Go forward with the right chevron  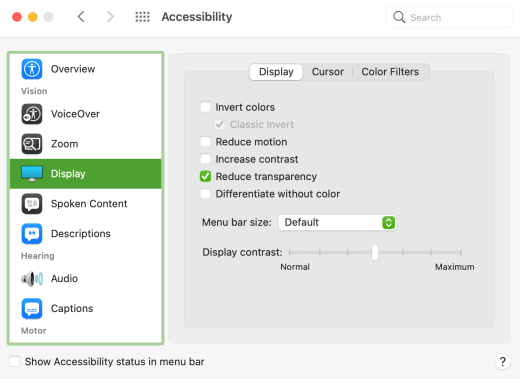[110, 16]
